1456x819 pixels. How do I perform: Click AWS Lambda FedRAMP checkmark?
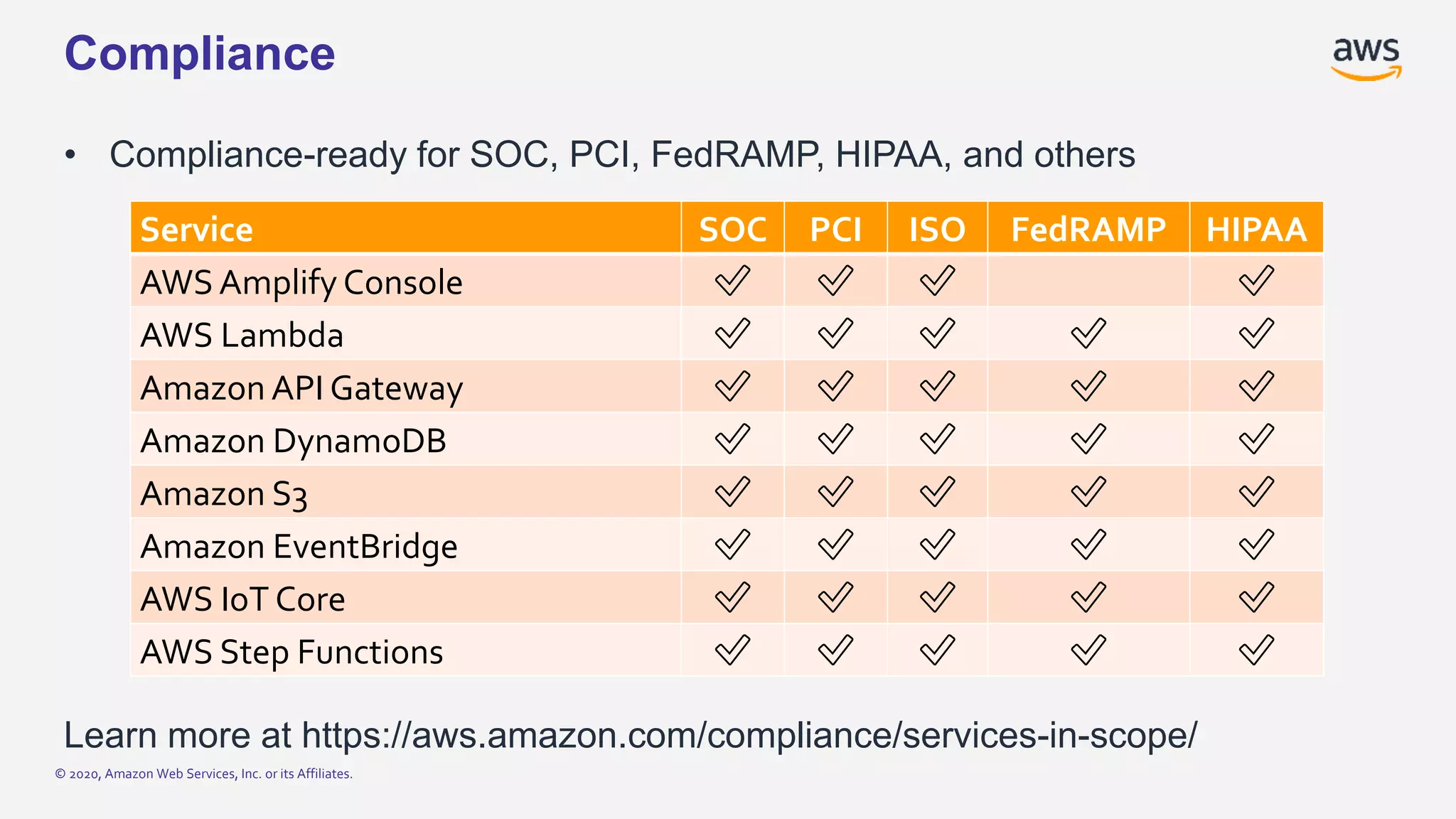(x=1088, y=333)
